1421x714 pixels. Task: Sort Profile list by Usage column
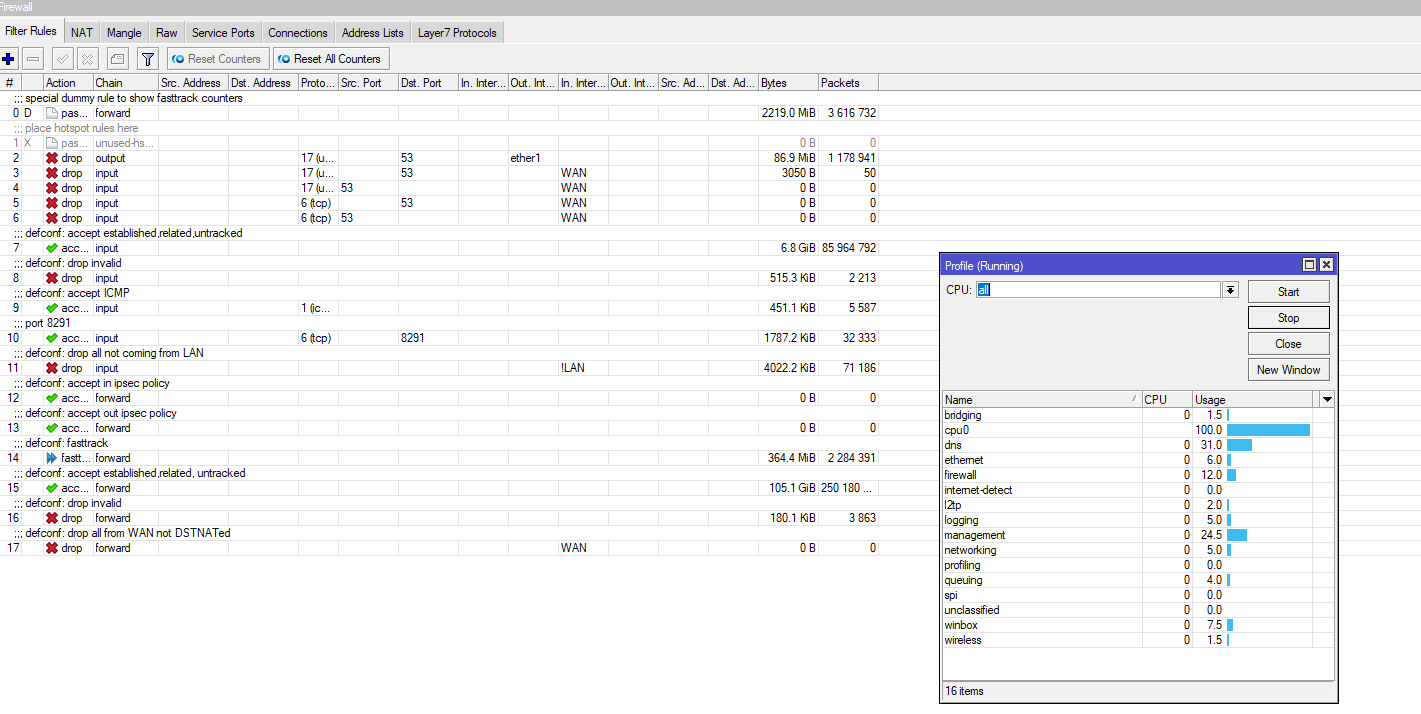pos(1252,400)
